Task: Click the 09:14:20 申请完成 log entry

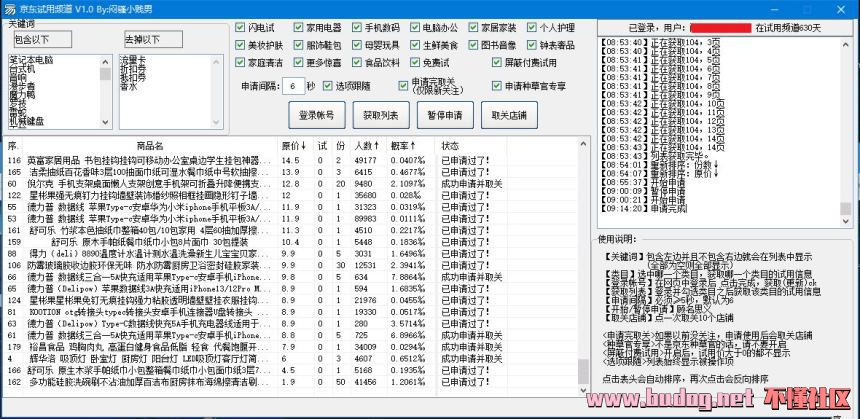Action: pos(643,208)
